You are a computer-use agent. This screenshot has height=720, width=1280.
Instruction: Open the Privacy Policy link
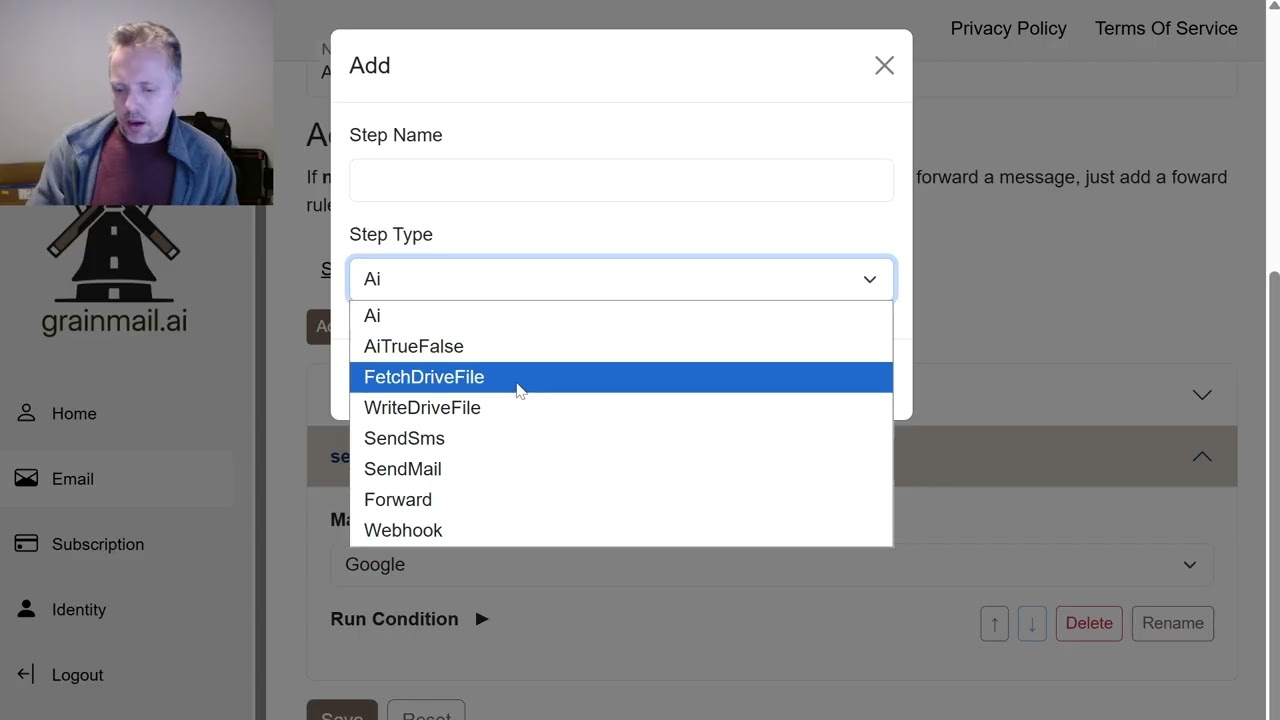click(1008, 28)
